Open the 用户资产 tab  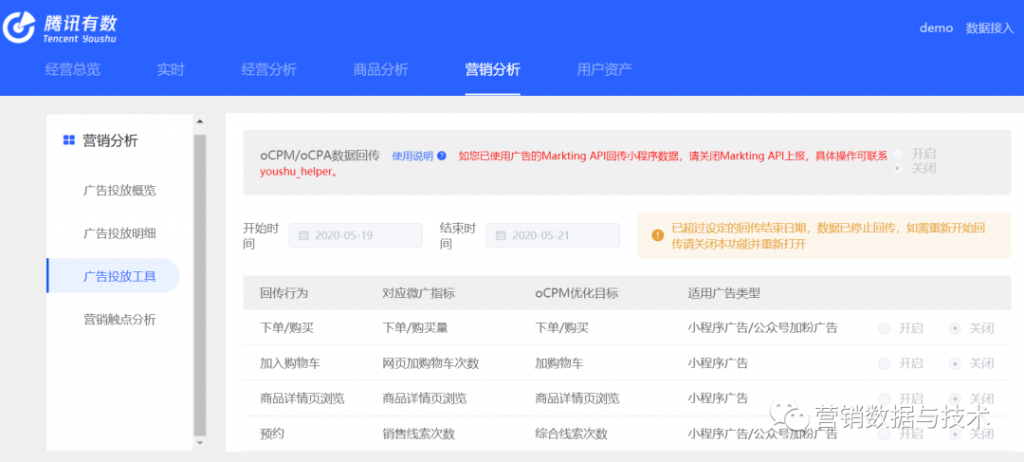pyautogui.click(x=604, y=70)
